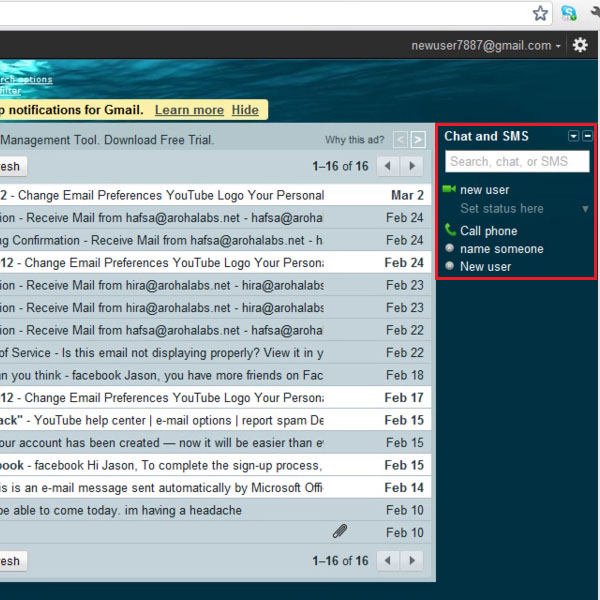
Task: Click the bottom Refresh button
Action: tap(13, 561)
